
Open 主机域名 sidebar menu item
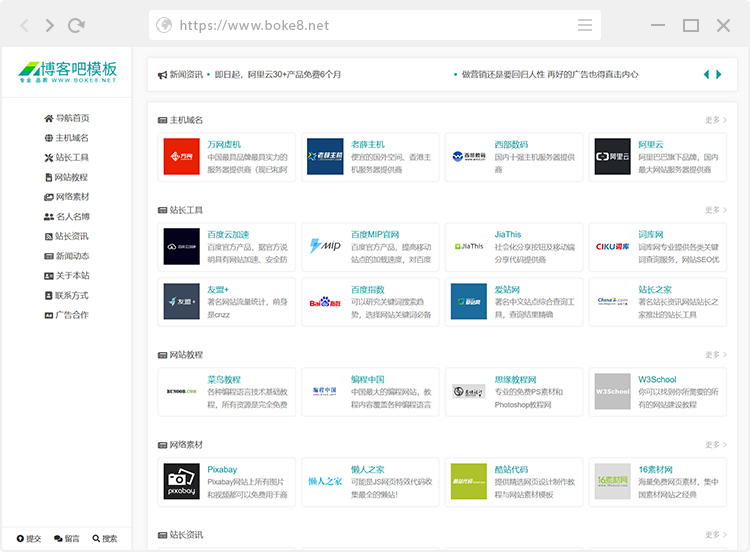click(66, 138)
